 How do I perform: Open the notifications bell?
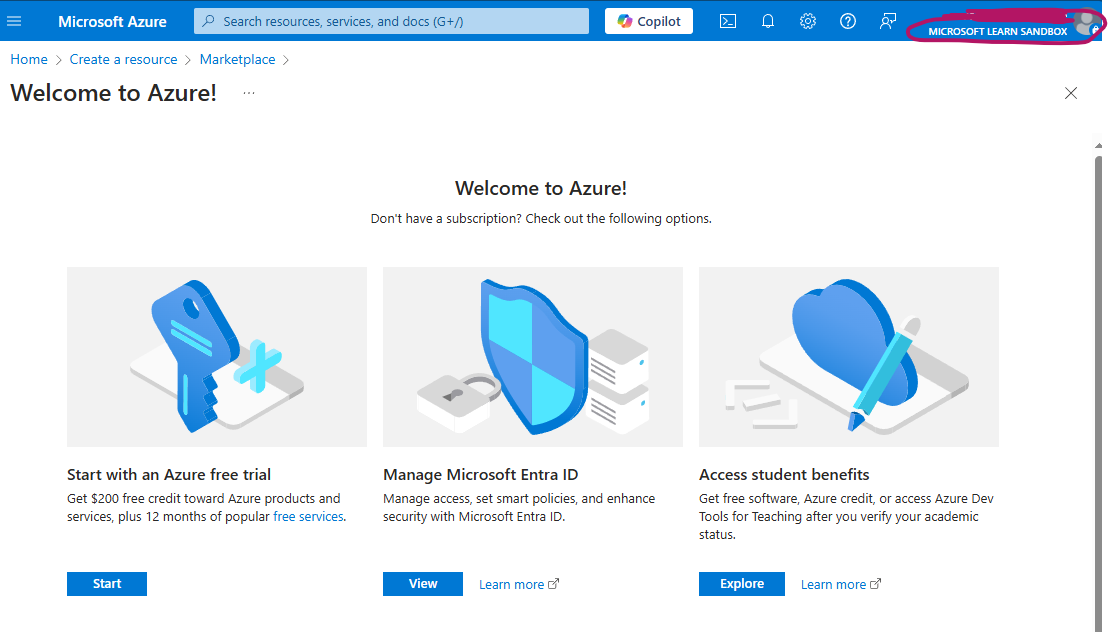[x=767, y=21]
